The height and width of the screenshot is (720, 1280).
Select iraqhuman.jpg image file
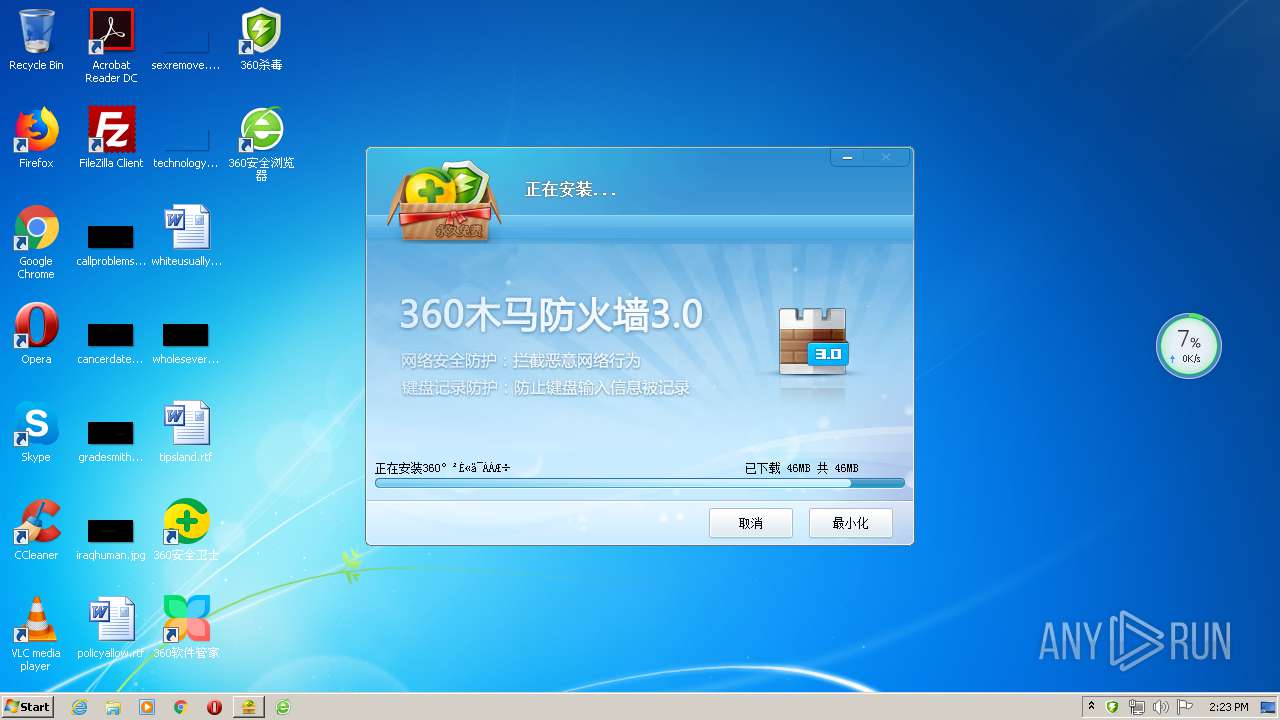111,538
